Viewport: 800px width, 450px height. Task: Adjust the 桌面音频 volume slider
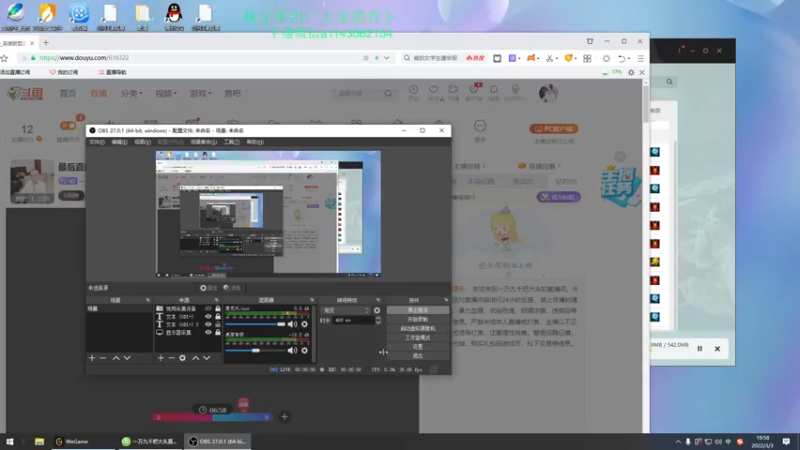click(x=255, y=351)
